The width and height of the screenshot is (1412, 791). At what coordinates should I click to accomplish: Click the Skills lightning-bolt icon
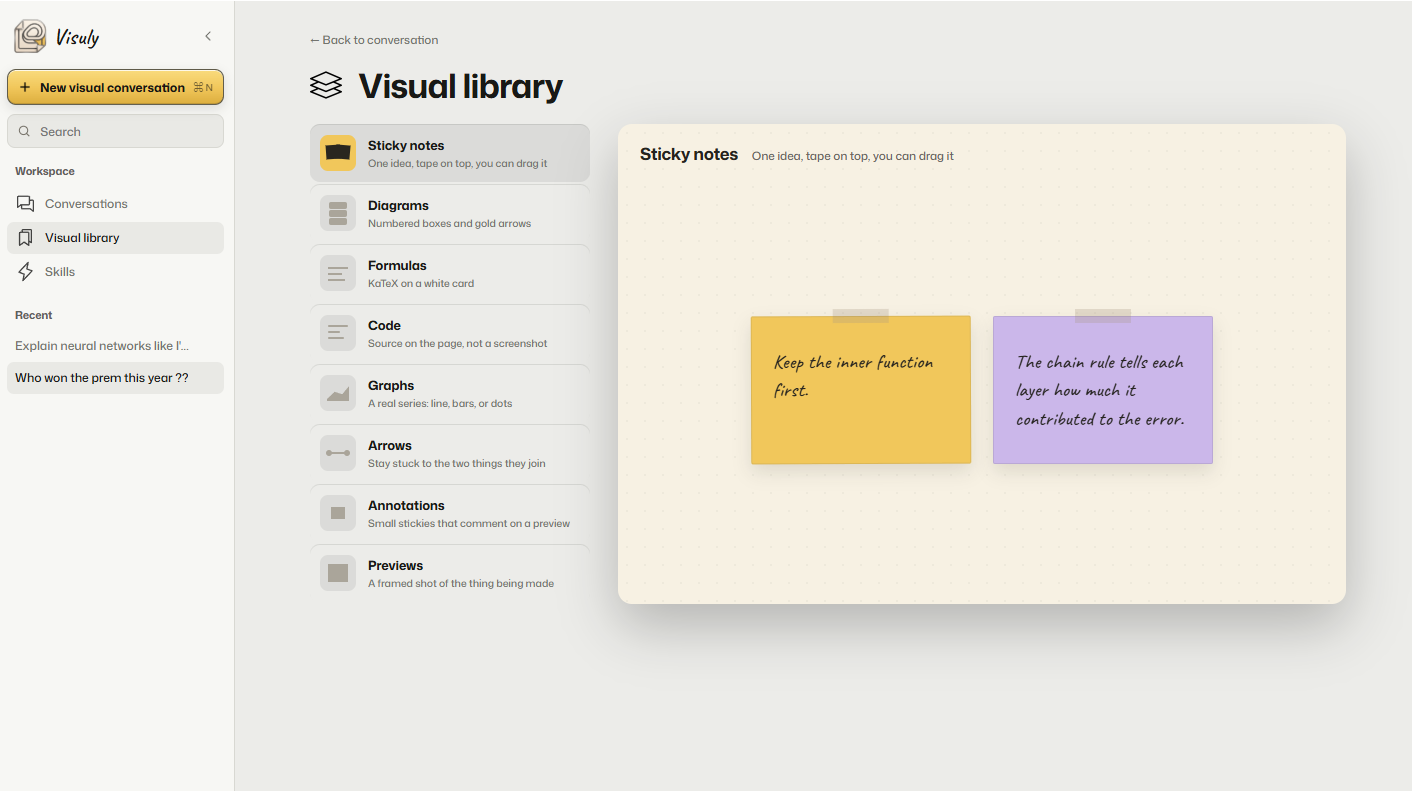(x=26, y=272)
